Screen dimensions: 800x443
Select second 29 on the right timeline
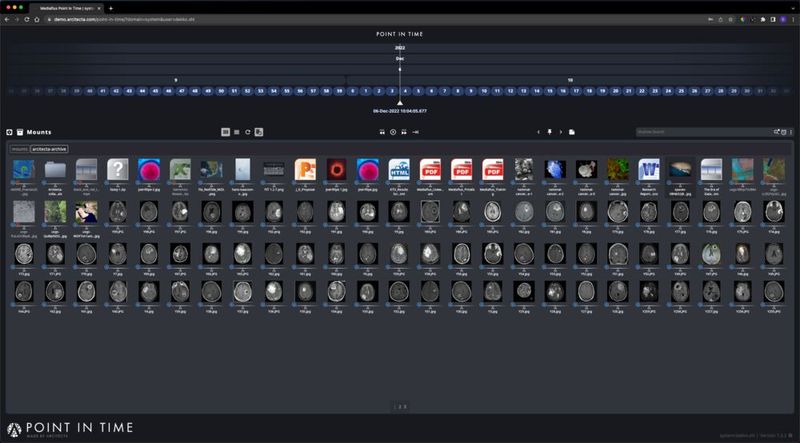click(x=734, y=91)
